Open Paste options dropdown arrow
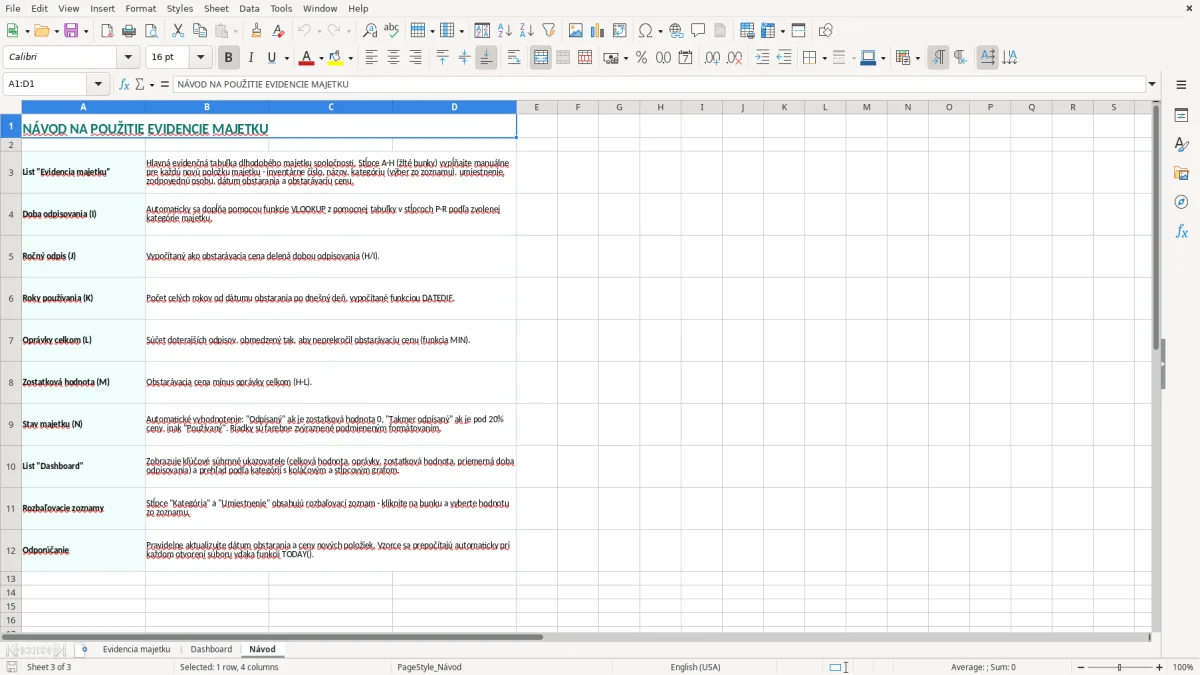Image resolution: width=1200 pixels, height=675 pixels. (235, 31)
